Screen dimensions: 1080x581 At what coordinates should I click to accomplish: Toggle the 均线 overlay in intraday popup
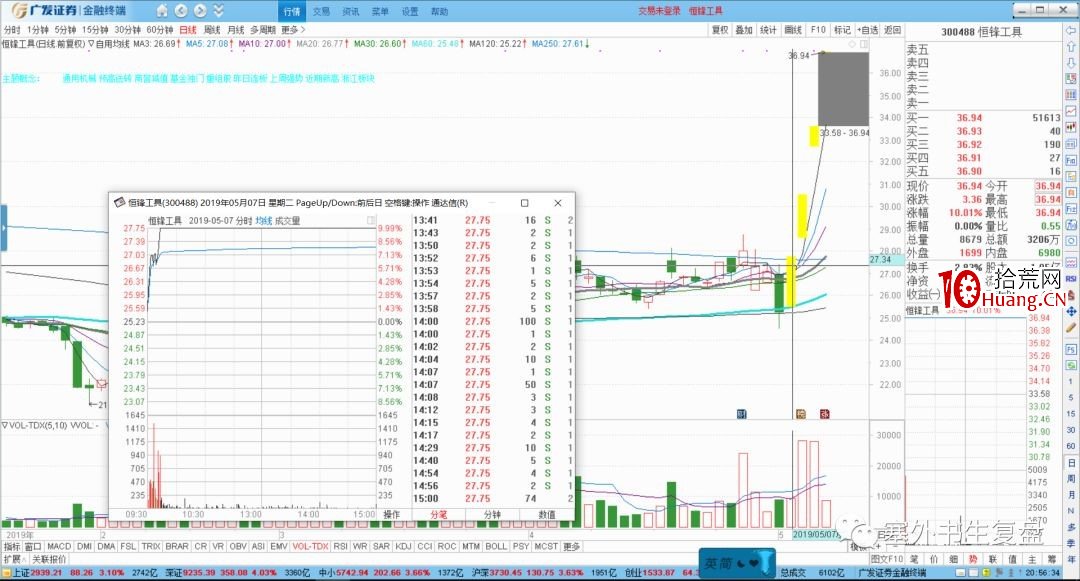coord(263,221)
